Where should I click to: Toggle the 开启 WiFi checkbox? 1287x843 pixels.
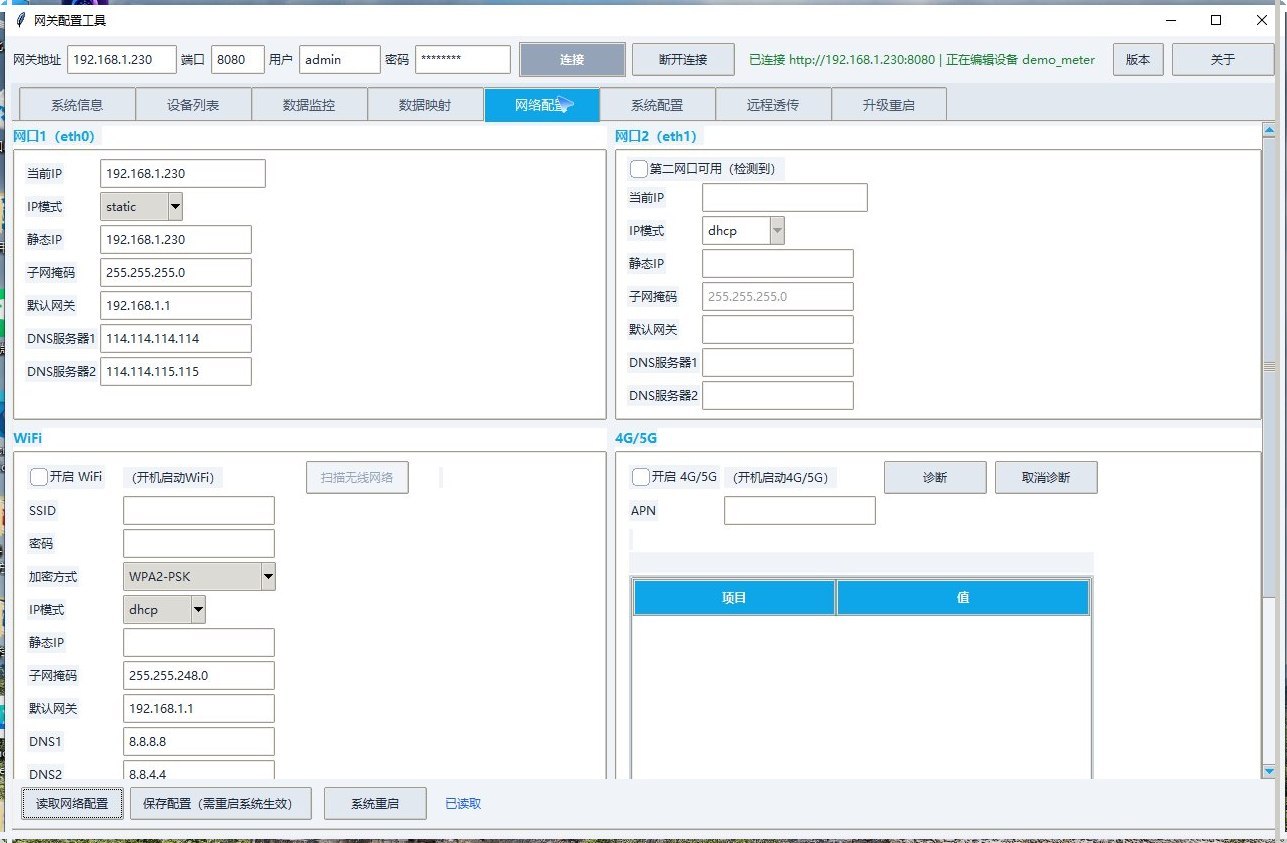point(39,477)
